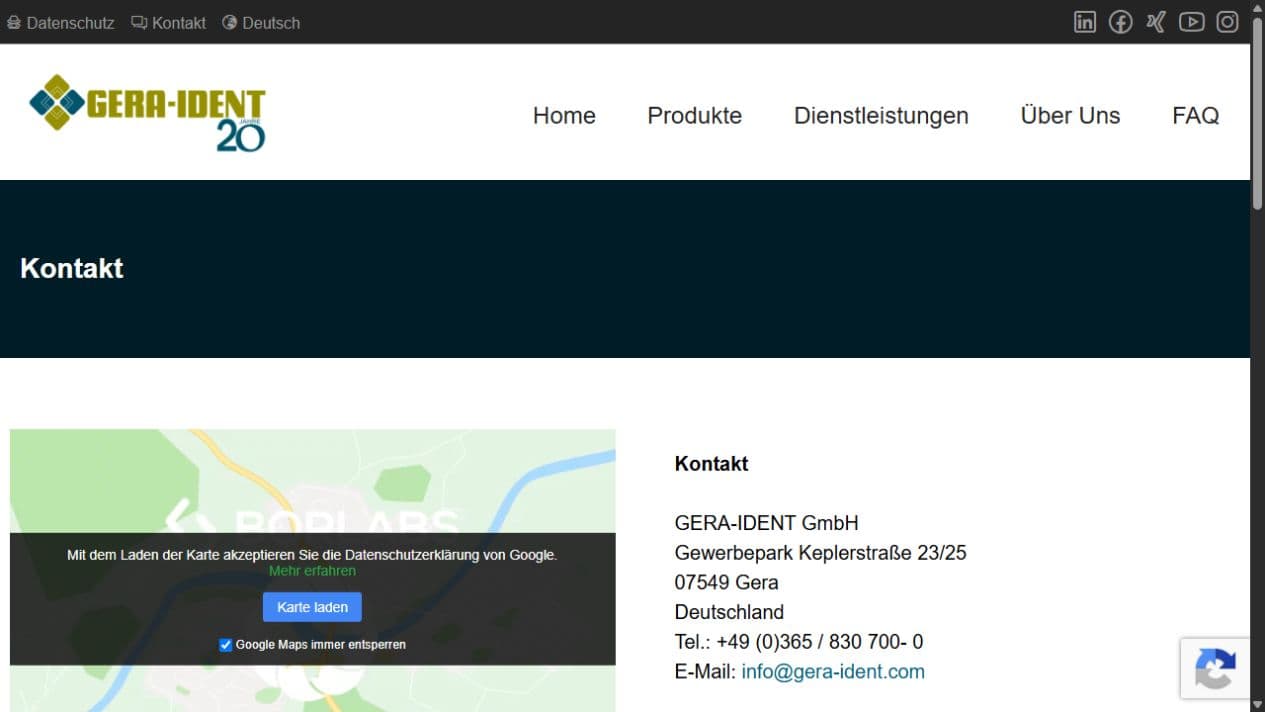Open the Deutsch language selector
Image resolution: width=1265 pixels, height=712 pixels.
[x=261, y=22]
